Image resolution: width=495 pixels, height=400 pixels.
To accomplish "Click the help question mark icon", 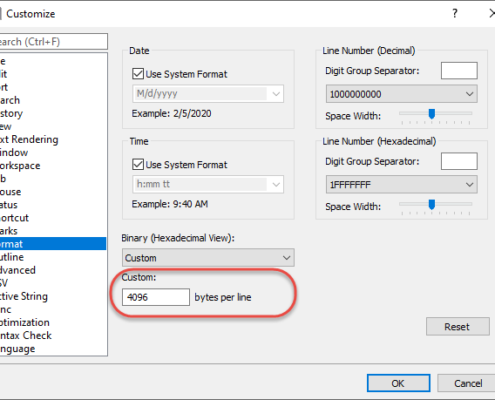I will [455, 13].
